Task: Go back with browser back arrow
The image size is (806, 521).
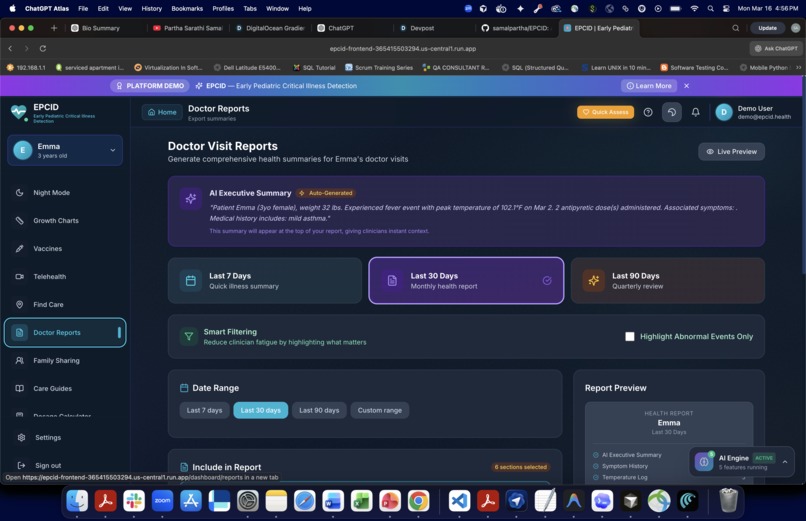Action: click(10, 48)
